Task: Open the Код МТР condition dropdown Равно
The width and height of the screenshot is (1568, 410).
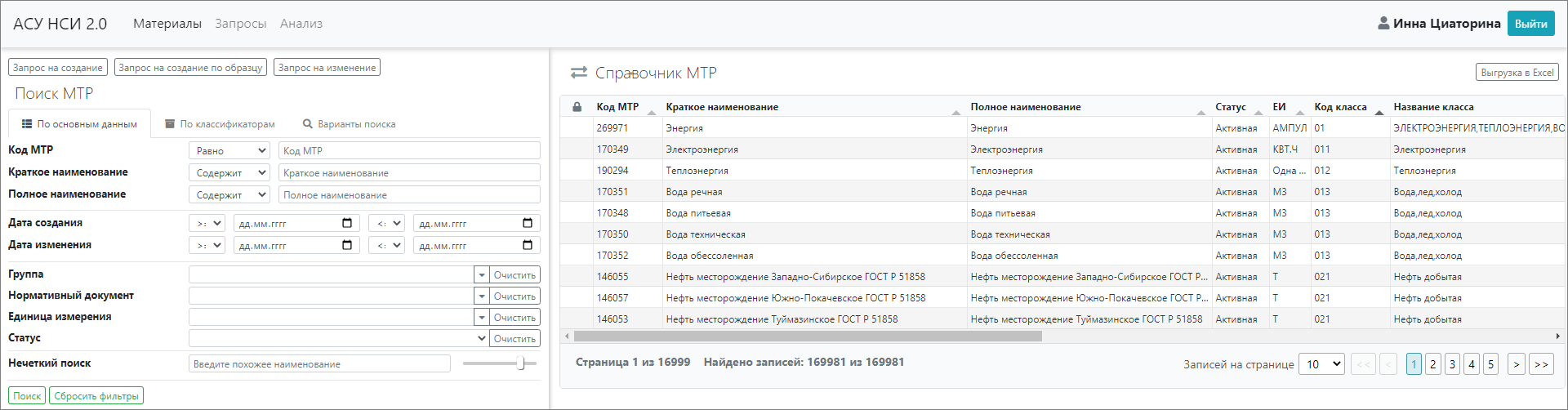Action: (x=229, y=151)
